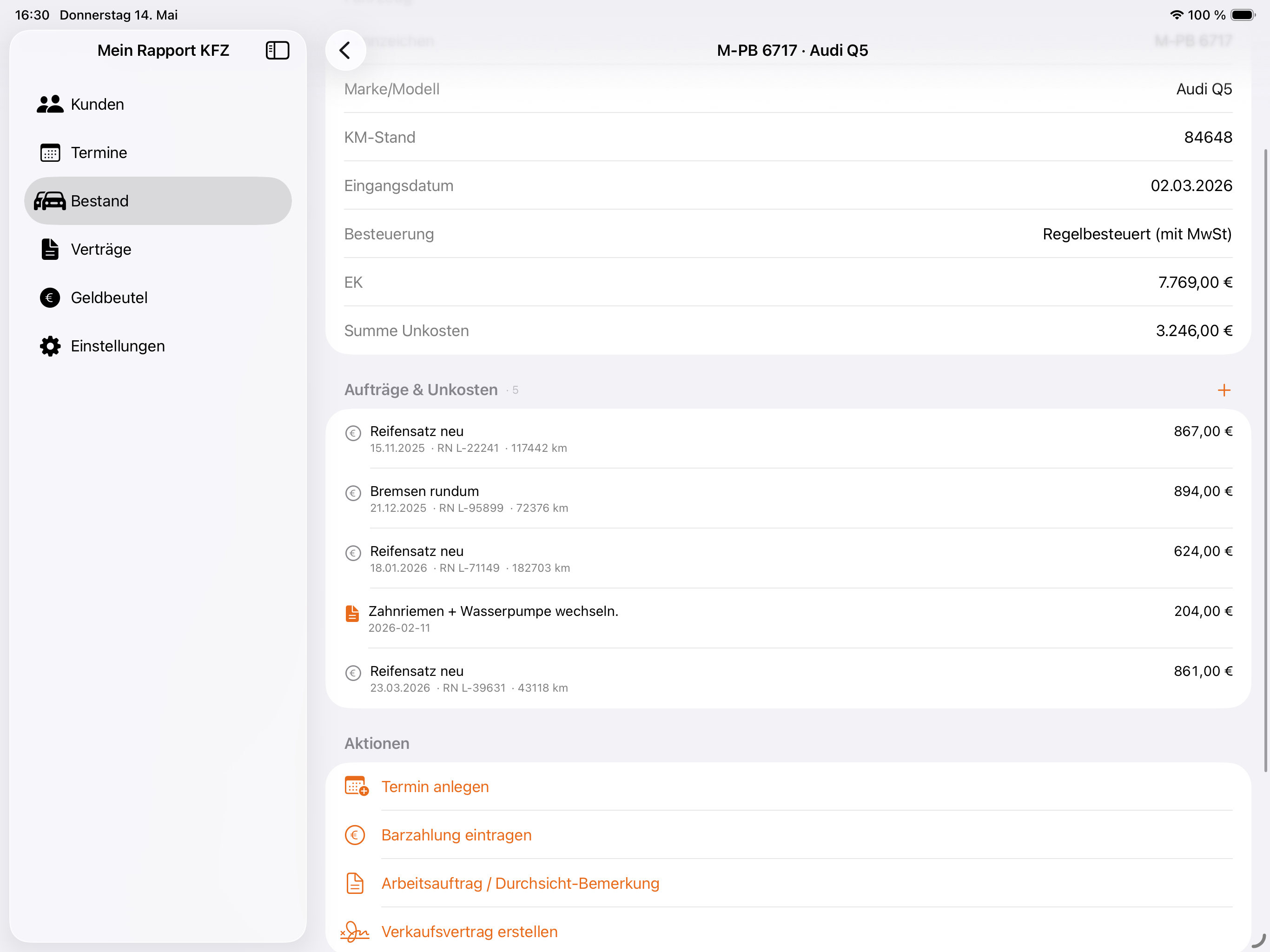Image resolution: width=1270 pixels, height=952 pixels.
Task: Click the amount 861,00 €
Action: coord(1203,671)
